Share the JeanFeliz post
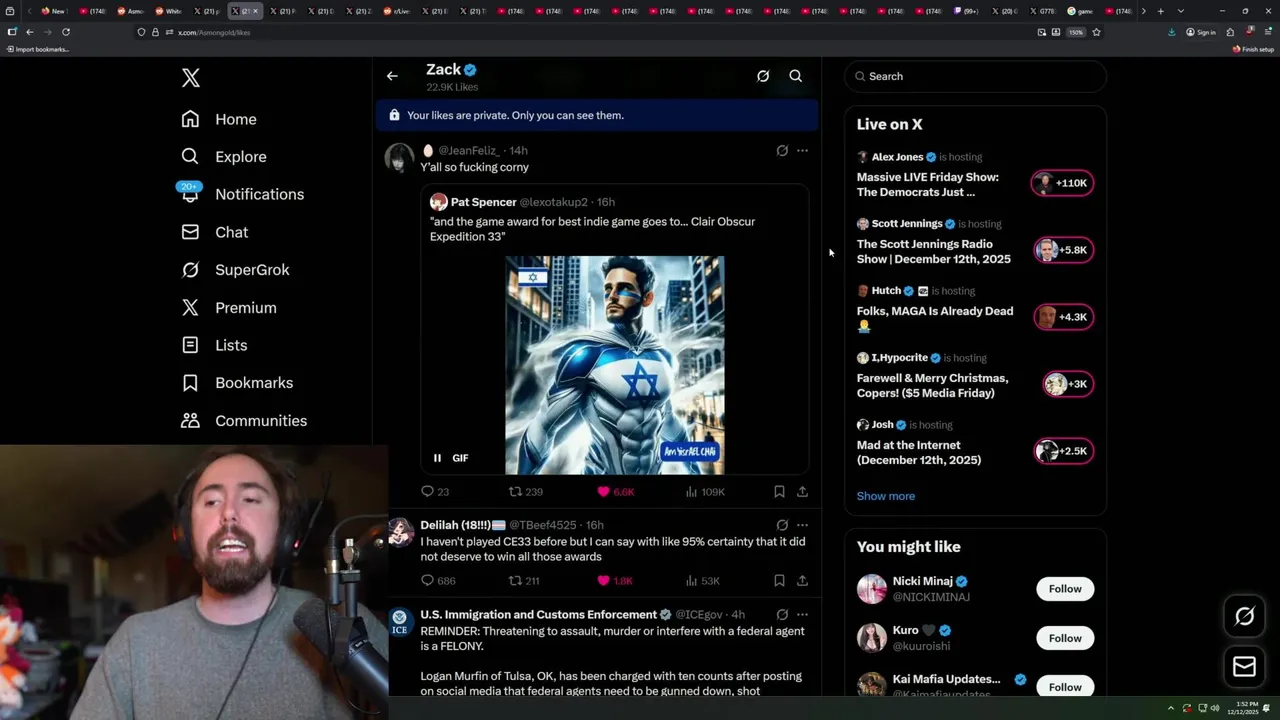The width and height of the screenshot is (1280, 720). tap(802, 492)
